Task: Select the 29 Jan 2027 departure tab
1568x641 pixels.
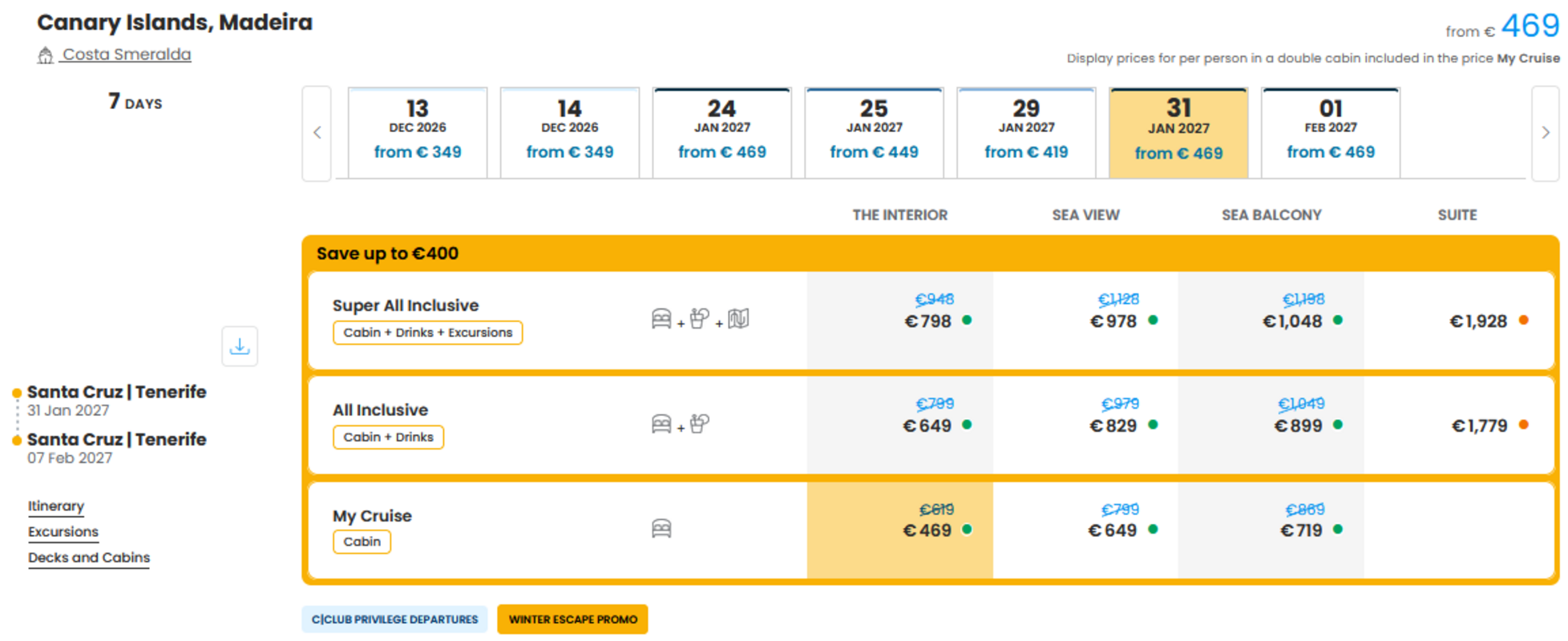Action: [1026, 132]
